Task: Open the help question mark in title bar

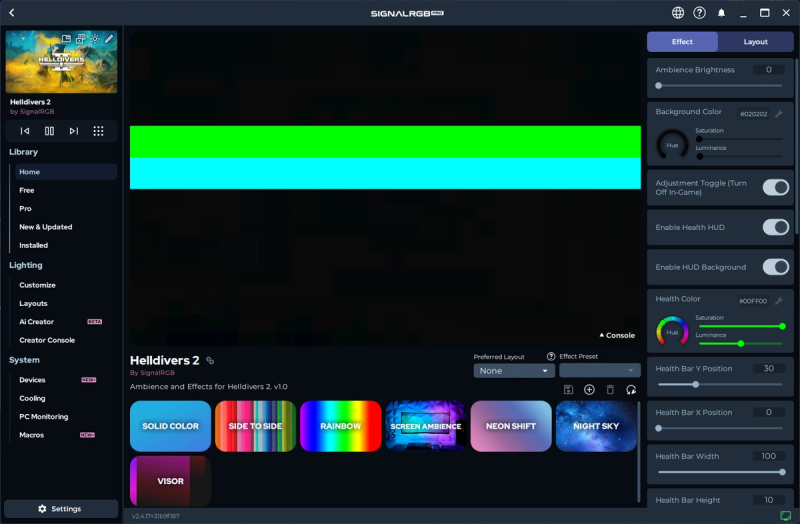Action: (x=699, y=13)
